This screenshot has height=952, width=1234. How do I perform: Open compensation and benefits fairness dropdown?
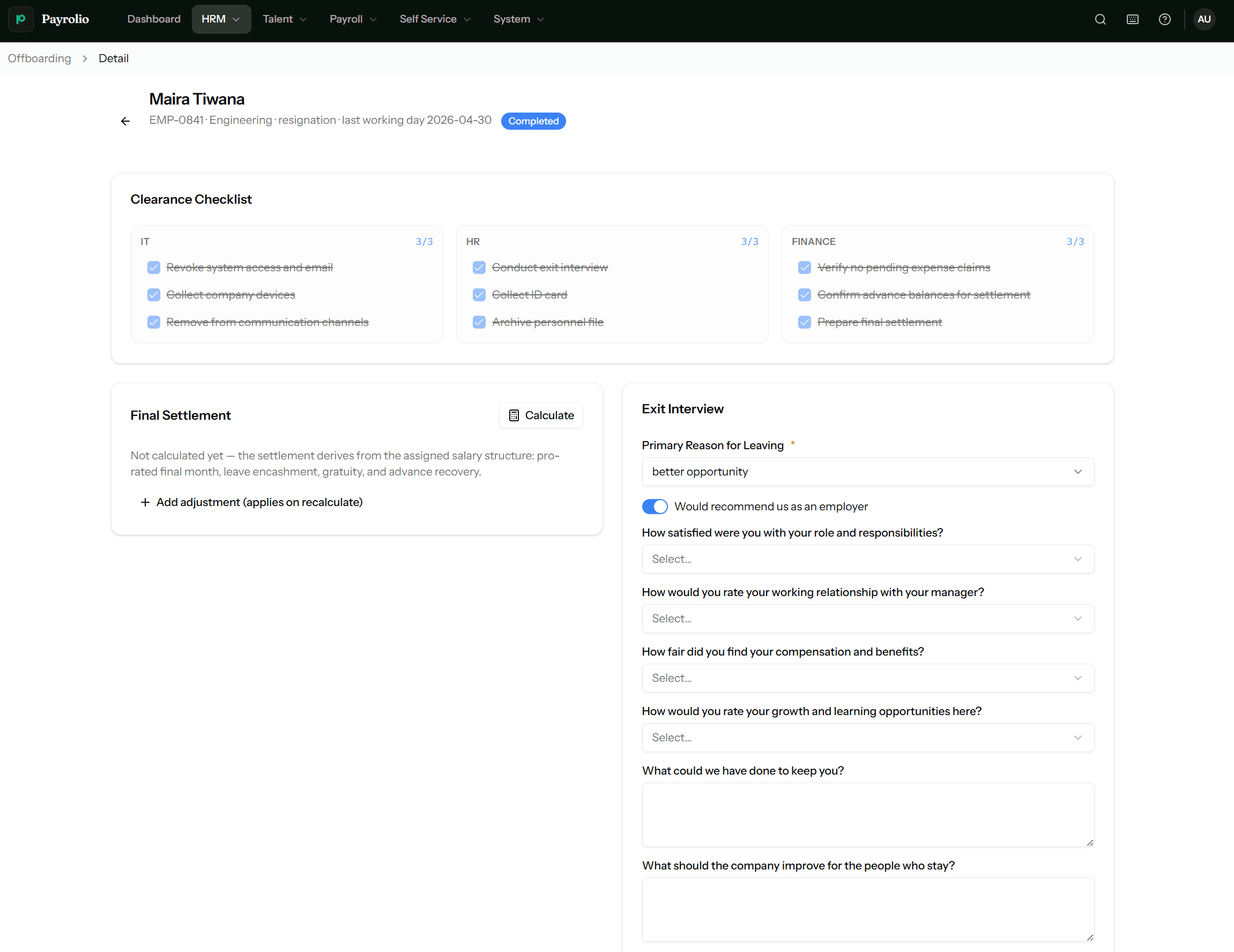tap(867, 678)
